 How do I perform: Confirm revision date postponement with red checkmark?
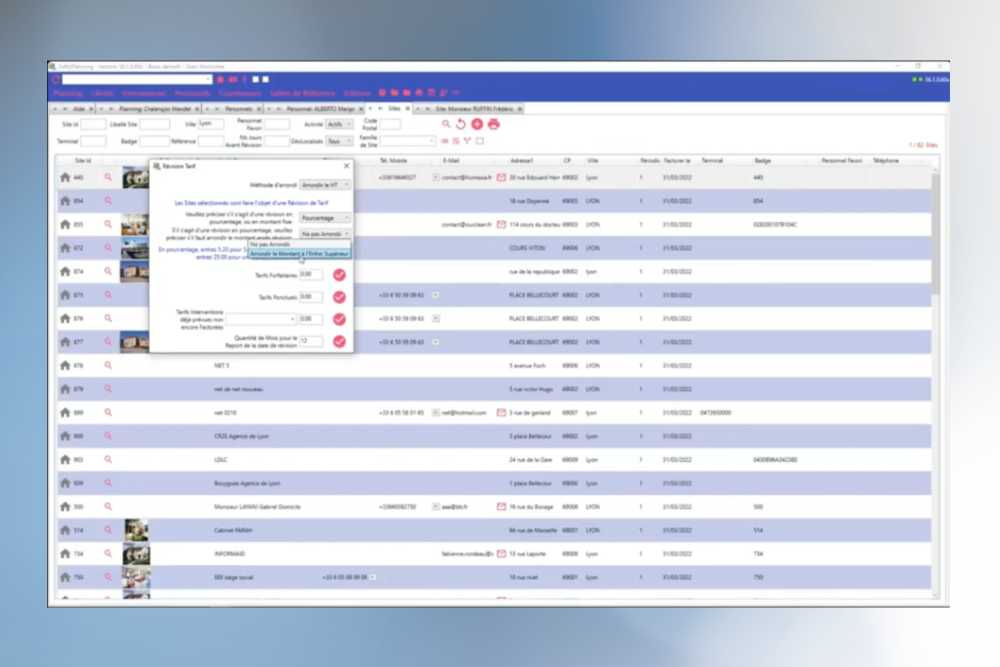tap(339, 341)
